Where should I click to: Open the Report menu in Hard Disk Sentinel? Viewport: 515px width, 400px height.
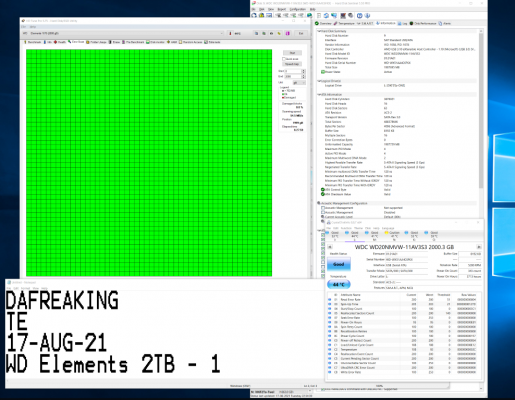coord(282,9)
